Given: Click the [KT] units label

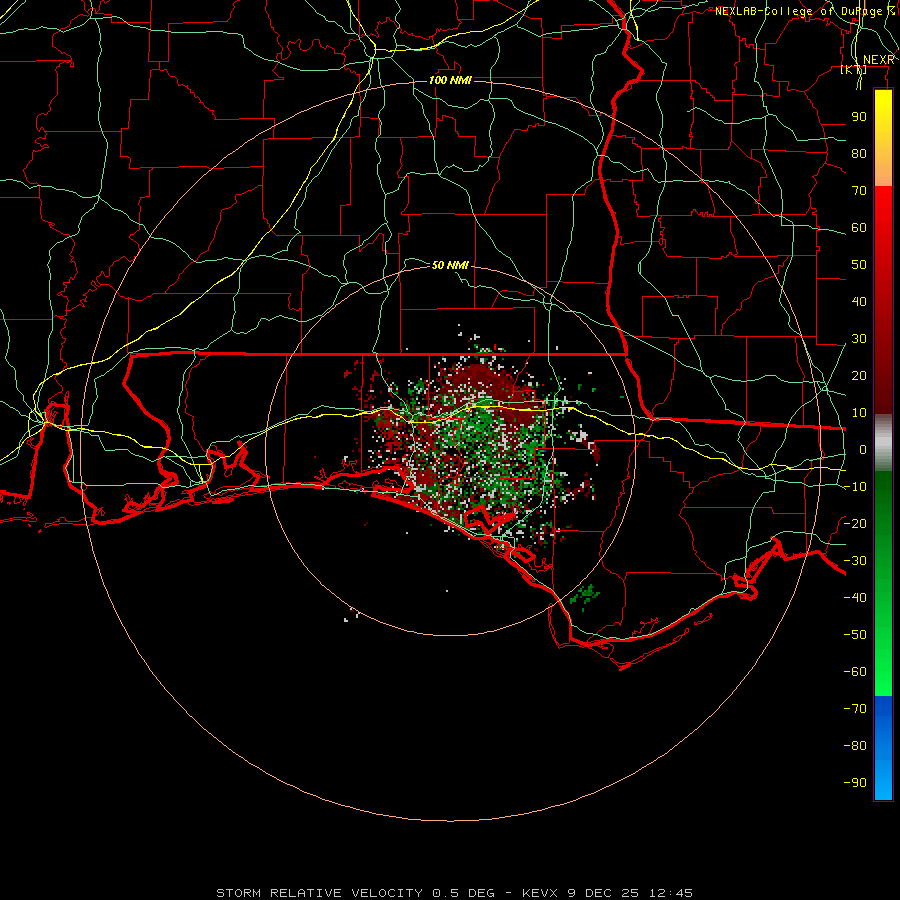Looking at the screenshot, I should tap(854, 70).
